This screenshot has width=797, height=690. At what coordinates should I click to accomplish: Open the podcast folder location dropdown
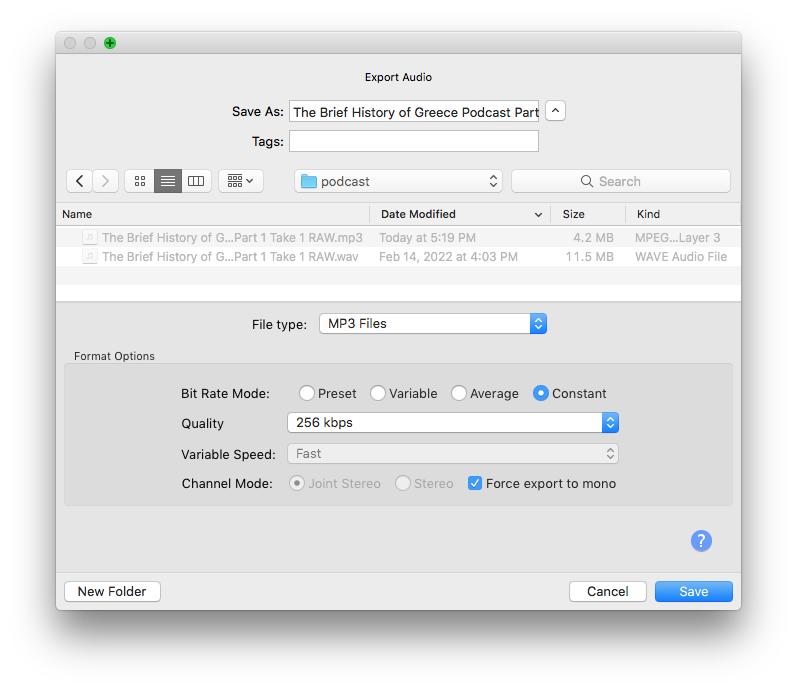(398, 181)
